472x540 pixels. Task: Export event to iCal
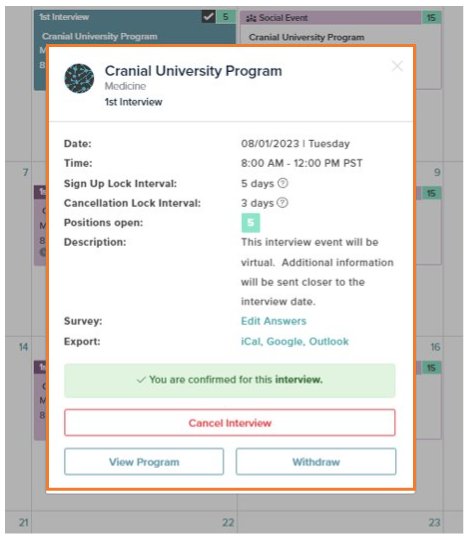(251, 341)
